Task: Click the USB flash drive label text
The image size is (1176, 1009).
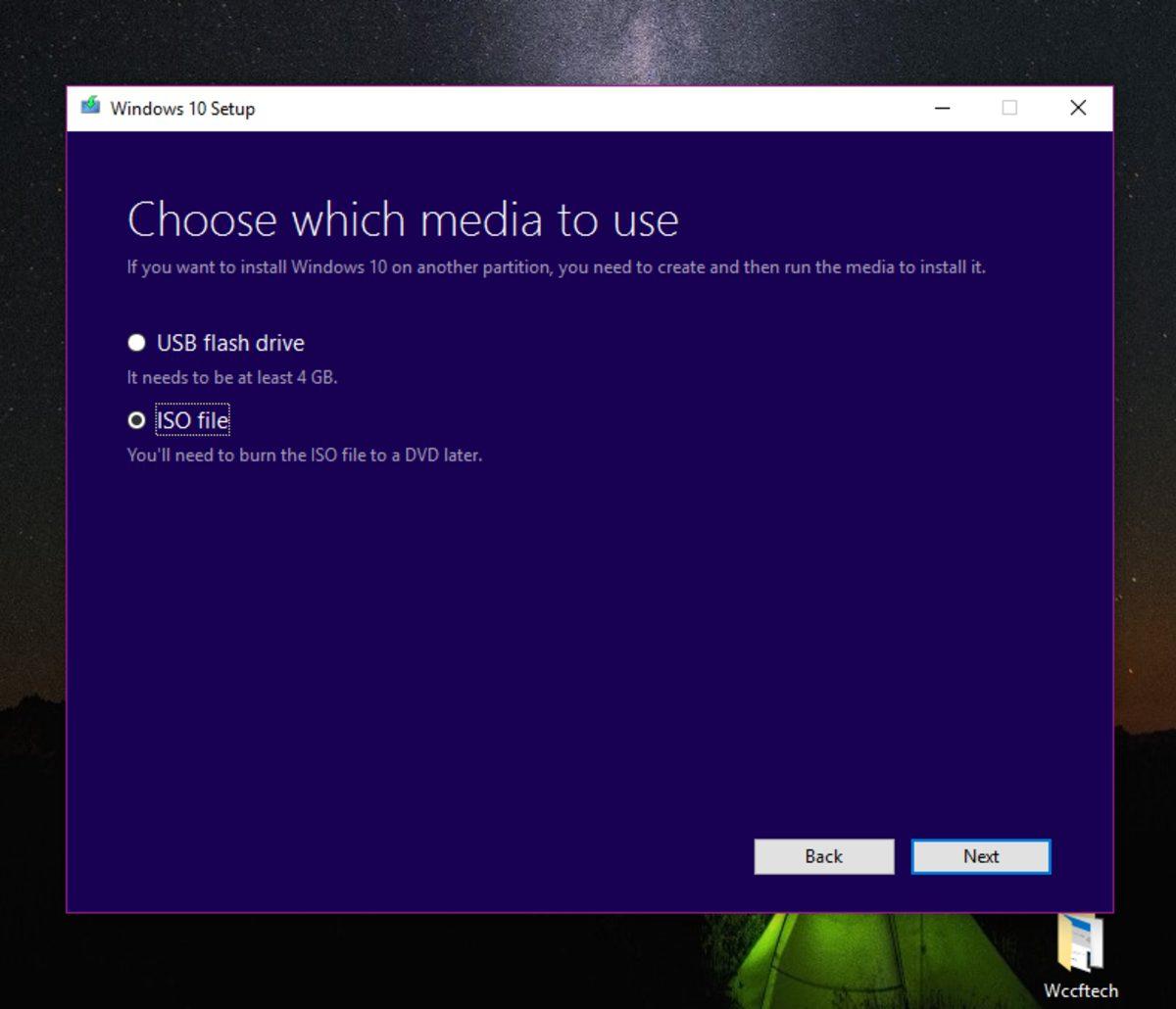Action: 230,343
